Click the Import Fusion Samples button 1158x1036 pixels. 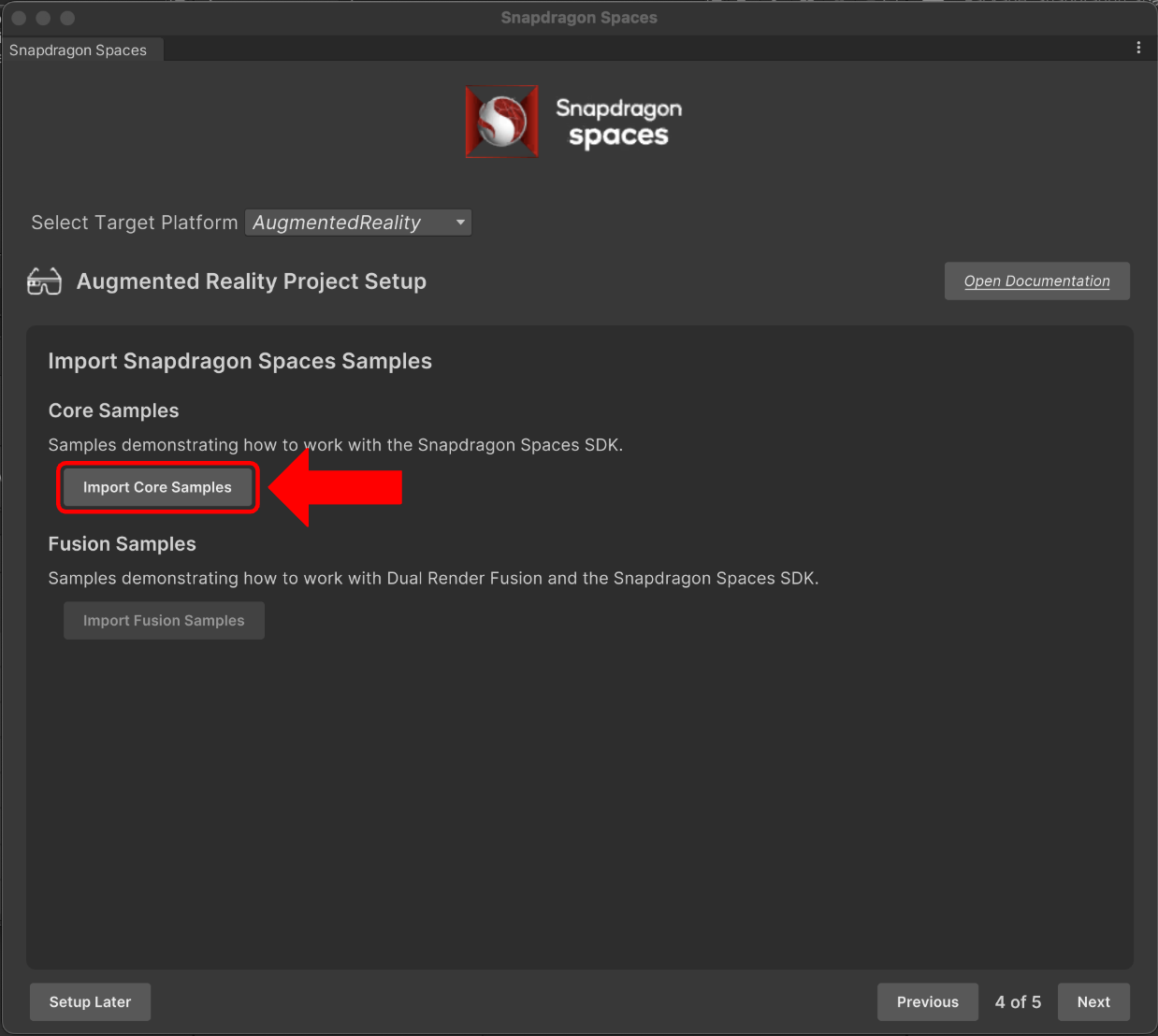(164, 621)
